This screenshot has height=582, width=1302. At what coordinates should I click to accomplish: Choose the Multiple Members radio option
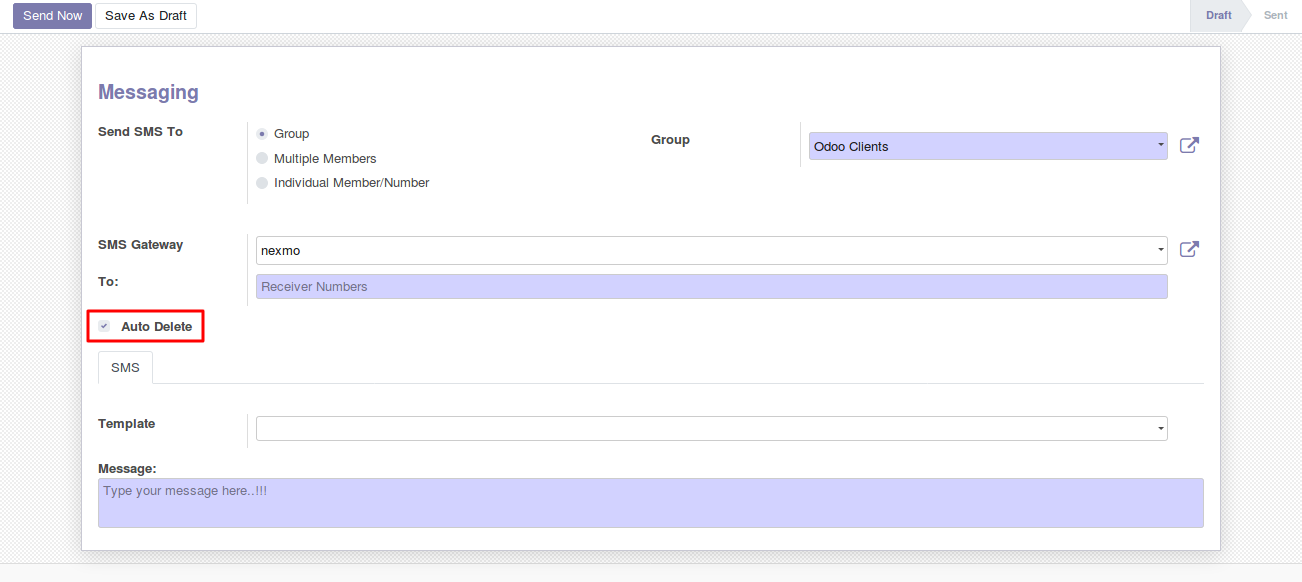[x=262, y=158]
